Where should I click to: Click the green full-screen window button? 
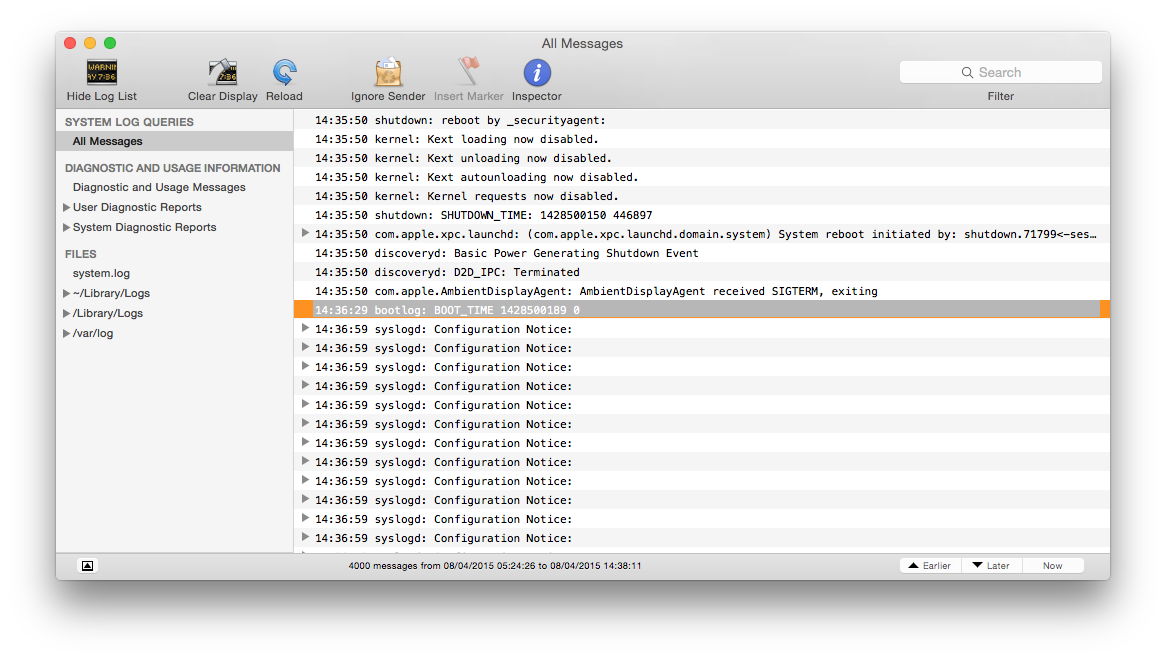110,43
